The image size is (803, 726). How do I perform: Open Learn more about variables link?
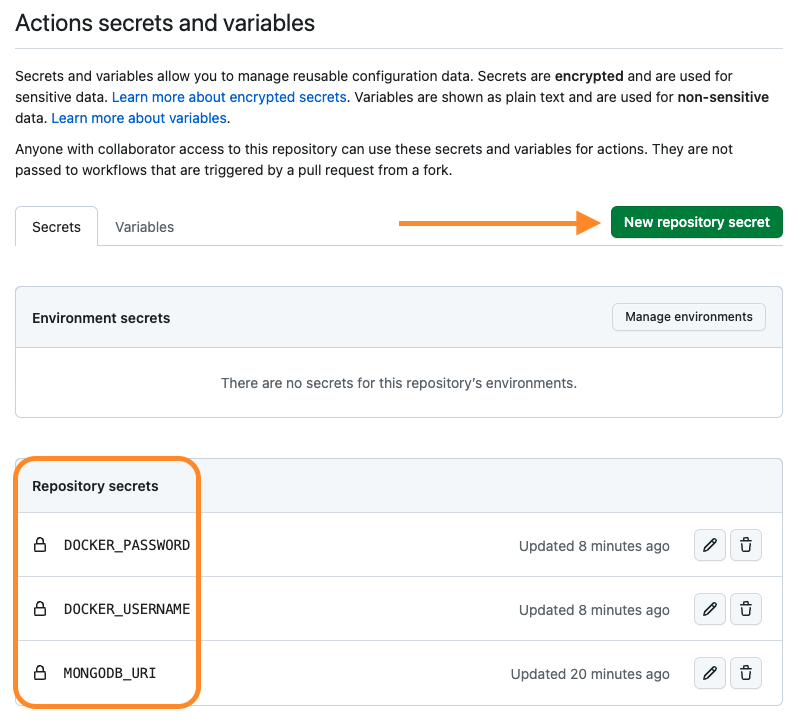tap(139, 118)
